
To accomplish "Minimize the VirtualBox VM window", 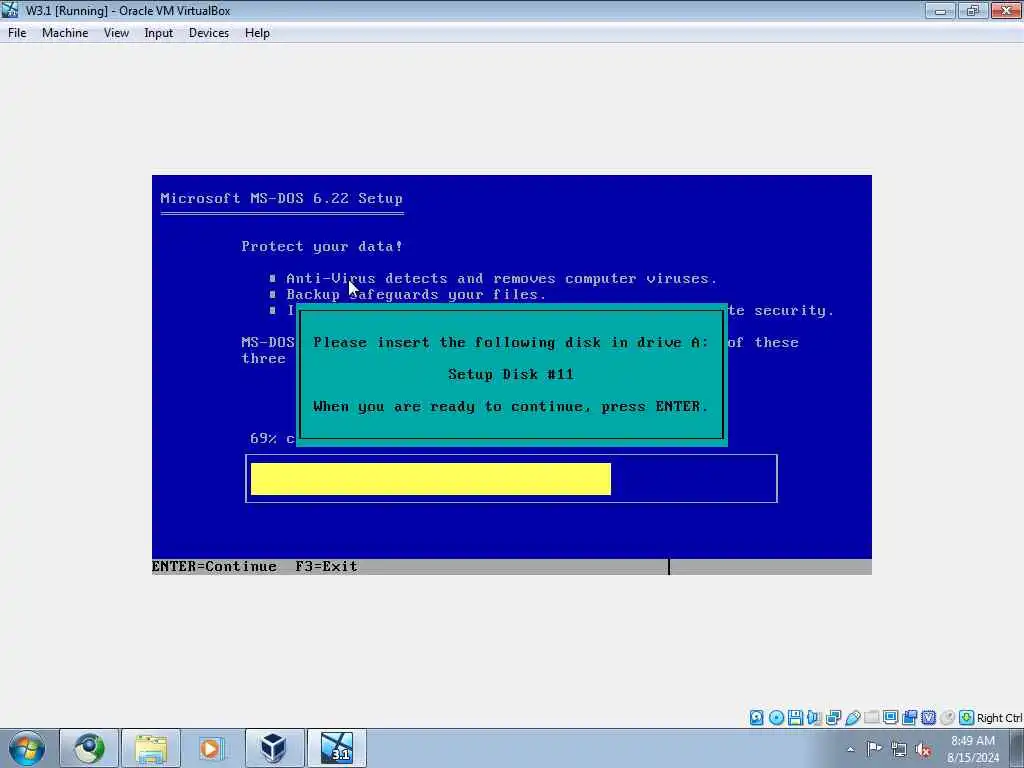I will click(x=940, y=10).
